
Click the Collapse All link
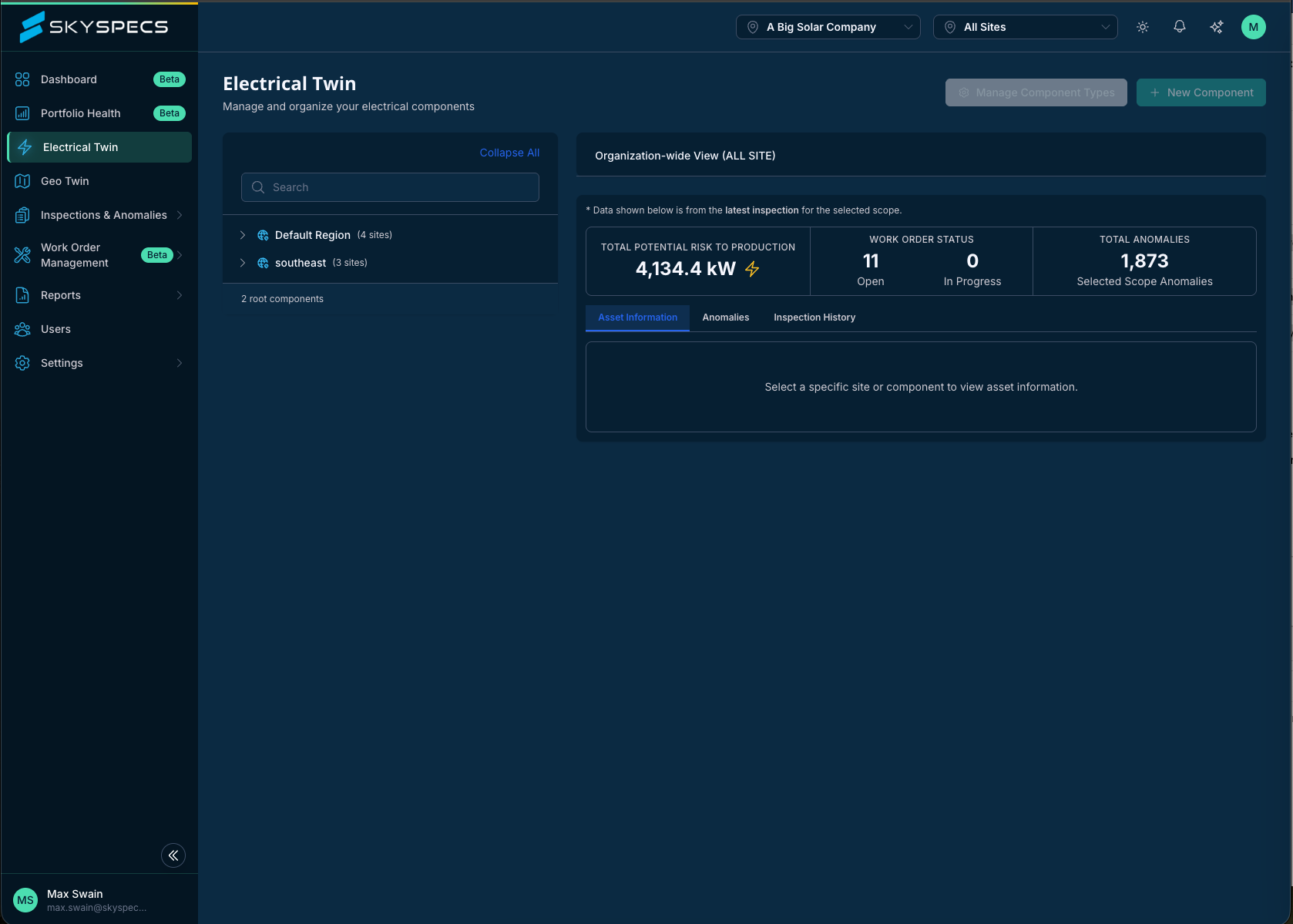click(509, 153)
